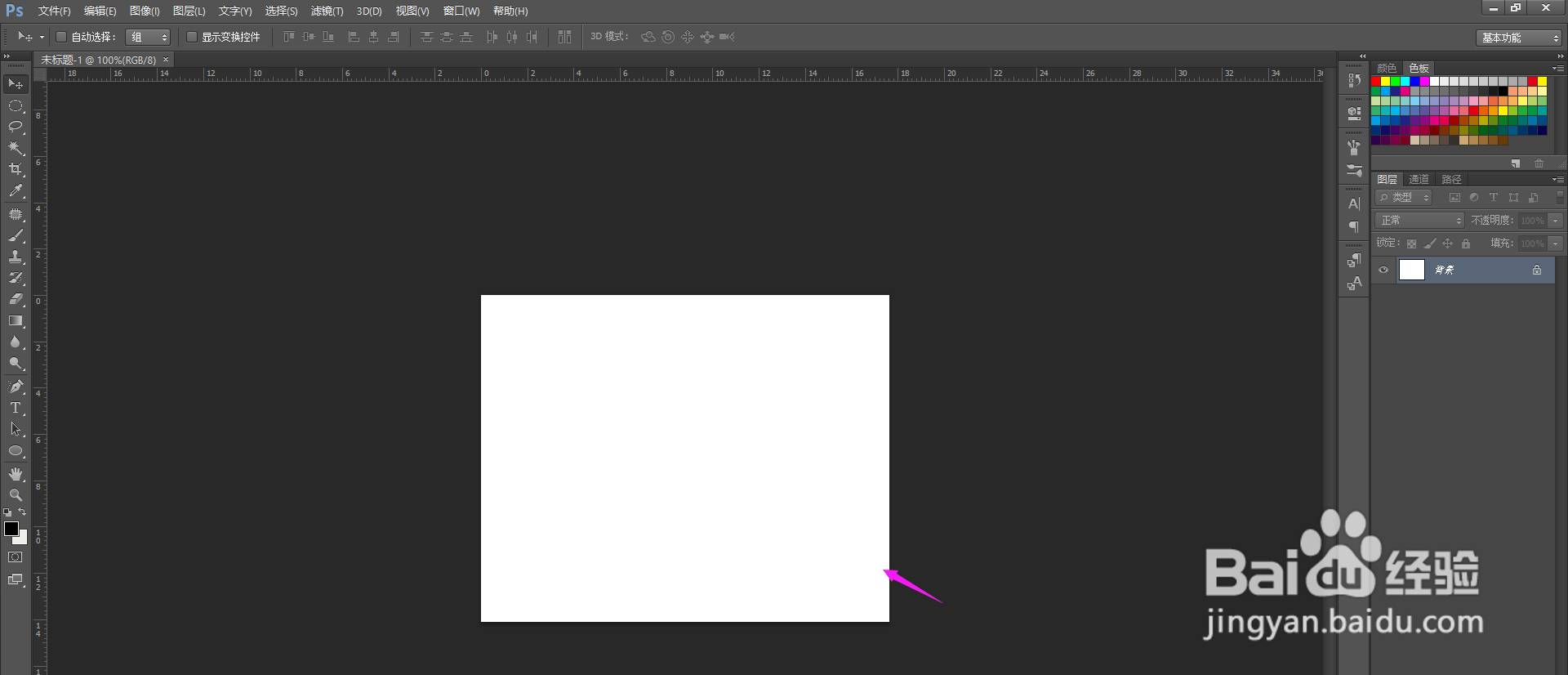Reset to default foreground and background colors
This screenshot has height=675, width=1568.
pos(7,512)
